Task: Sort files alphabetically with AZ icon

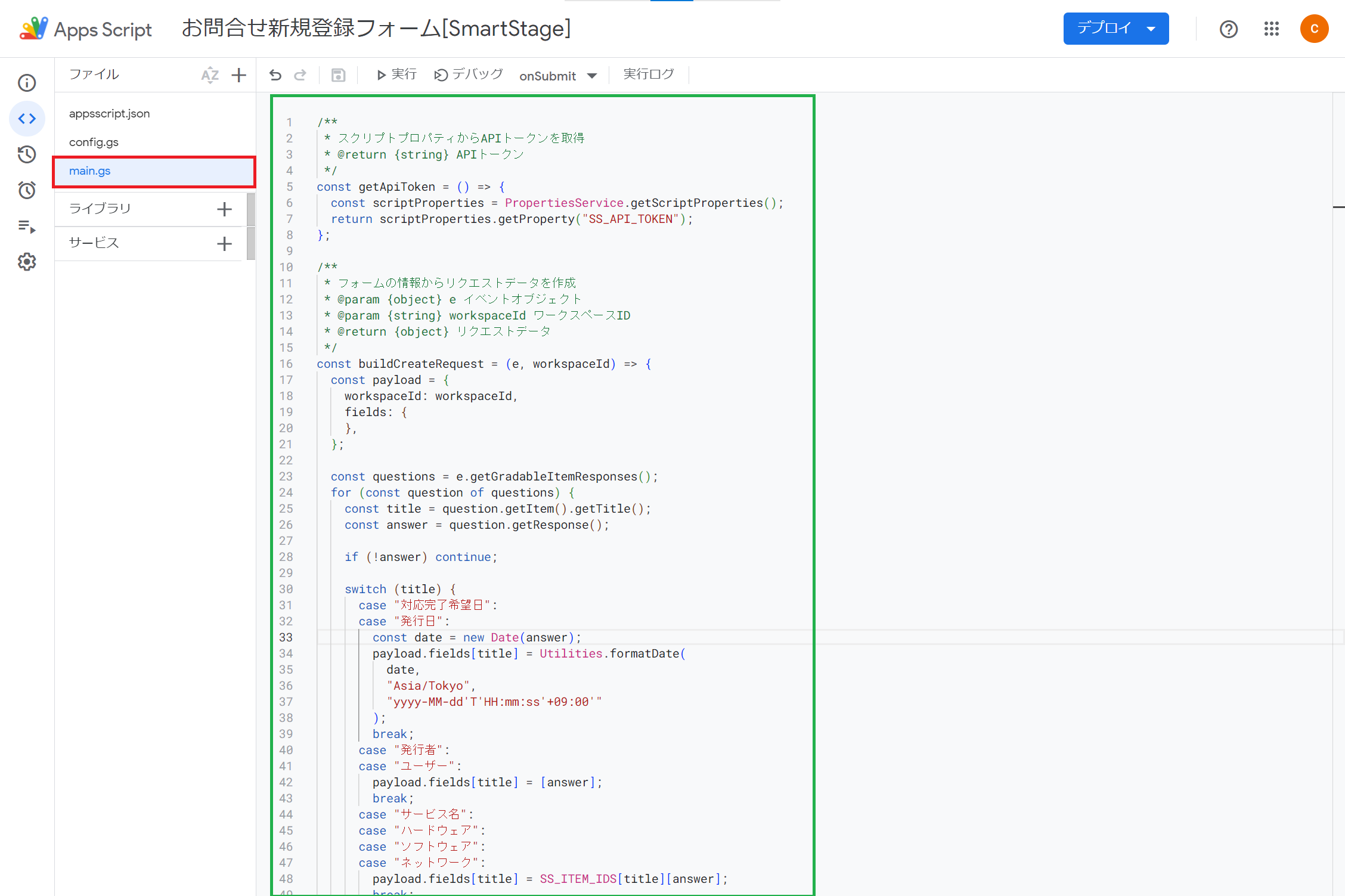Action: pos(210,75)
